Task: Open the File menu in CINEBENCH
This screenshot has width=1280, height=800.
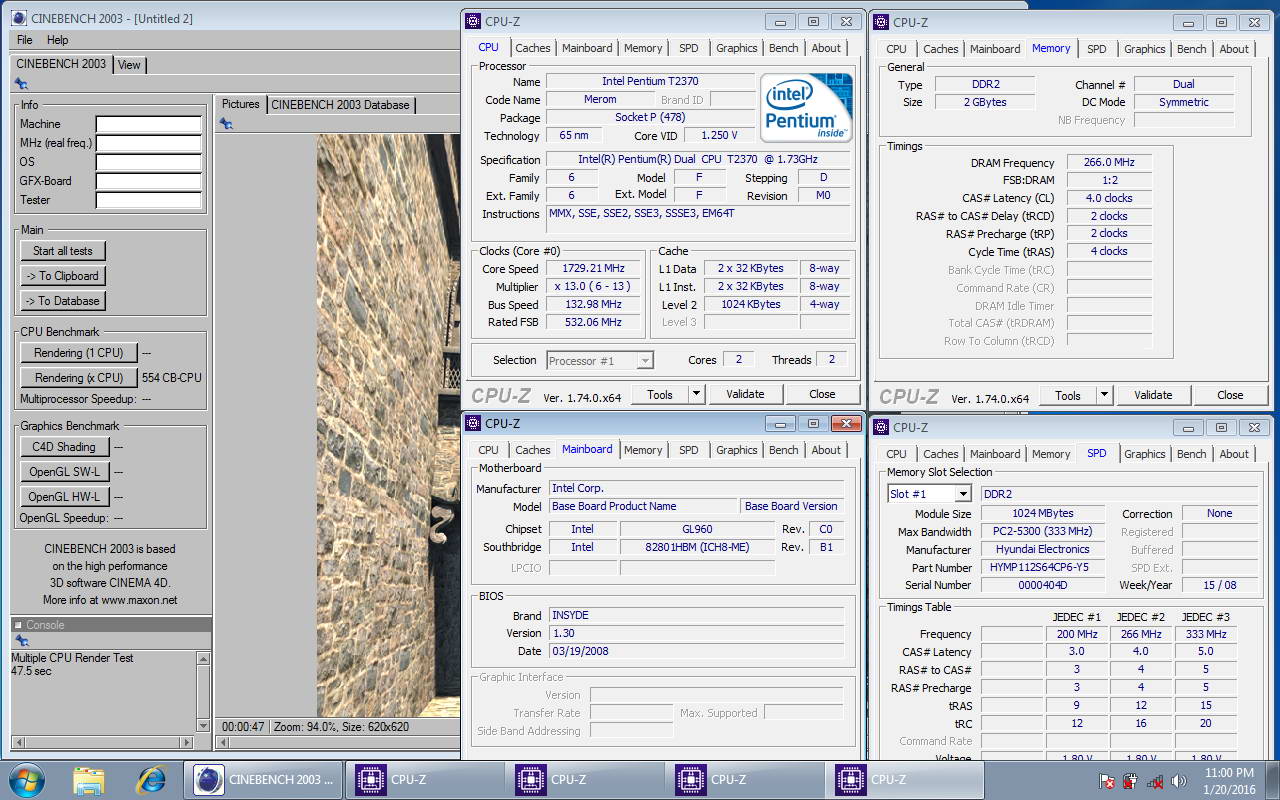Action: coord(25,40)
